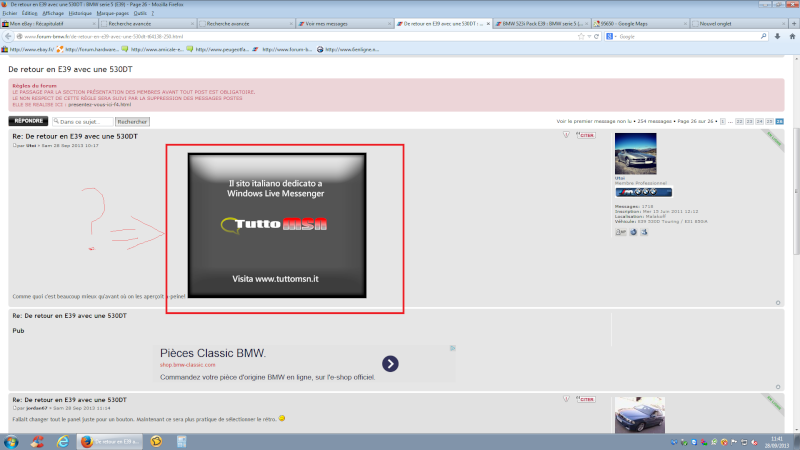Launch Internet Explorer from the taskbar
The image size is (800, 450).
(x=63, y=442)
